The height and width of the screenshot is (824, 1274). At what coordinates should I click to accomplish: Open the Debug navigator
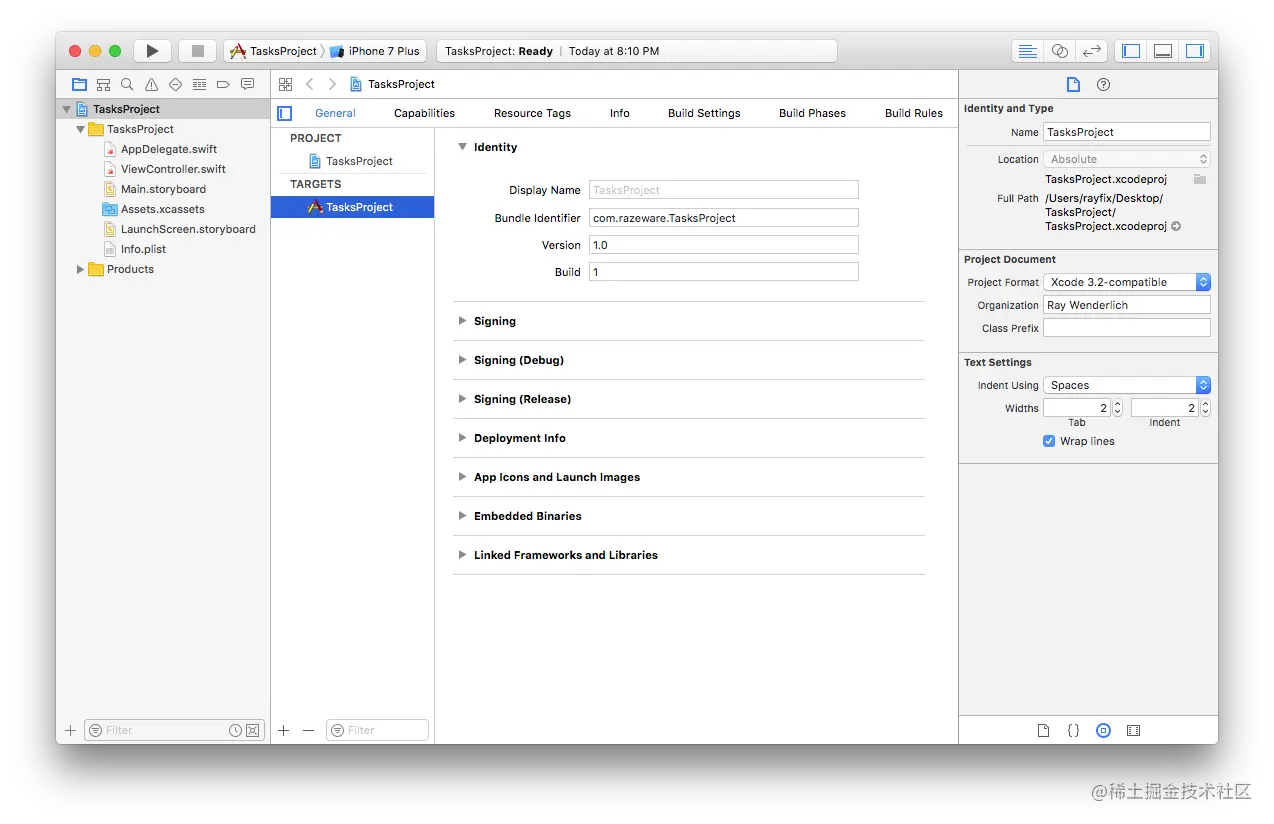click(x=199, y=85)
